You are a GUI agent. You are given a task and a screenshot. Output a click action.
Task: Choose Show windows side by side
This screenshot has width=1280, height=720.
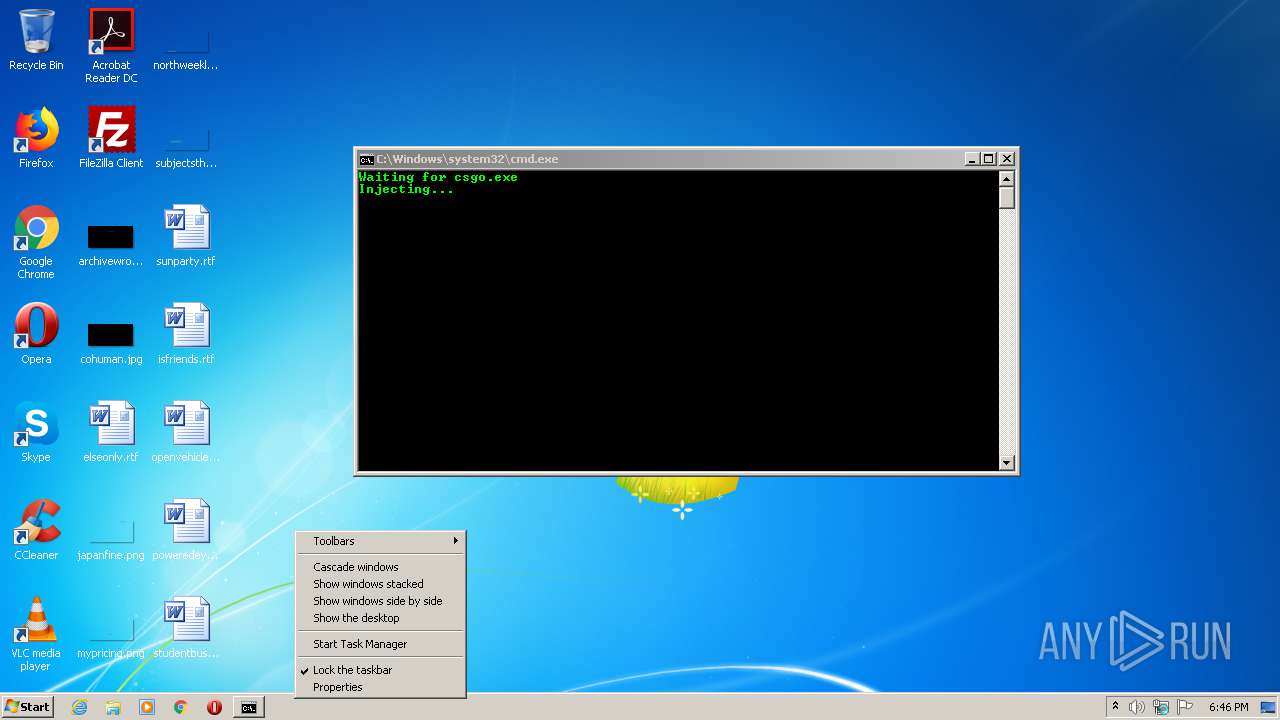[381, 601]
